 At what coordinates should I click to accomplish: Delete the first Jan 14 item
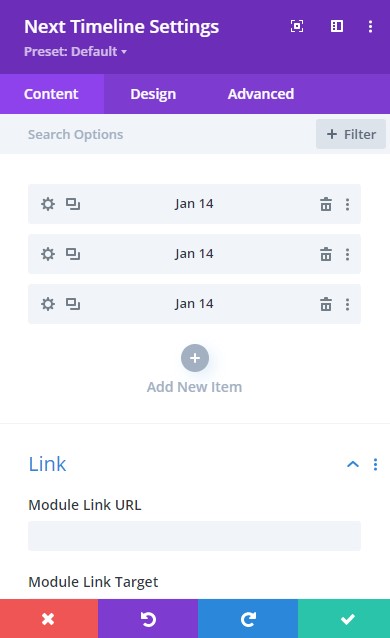326,204
